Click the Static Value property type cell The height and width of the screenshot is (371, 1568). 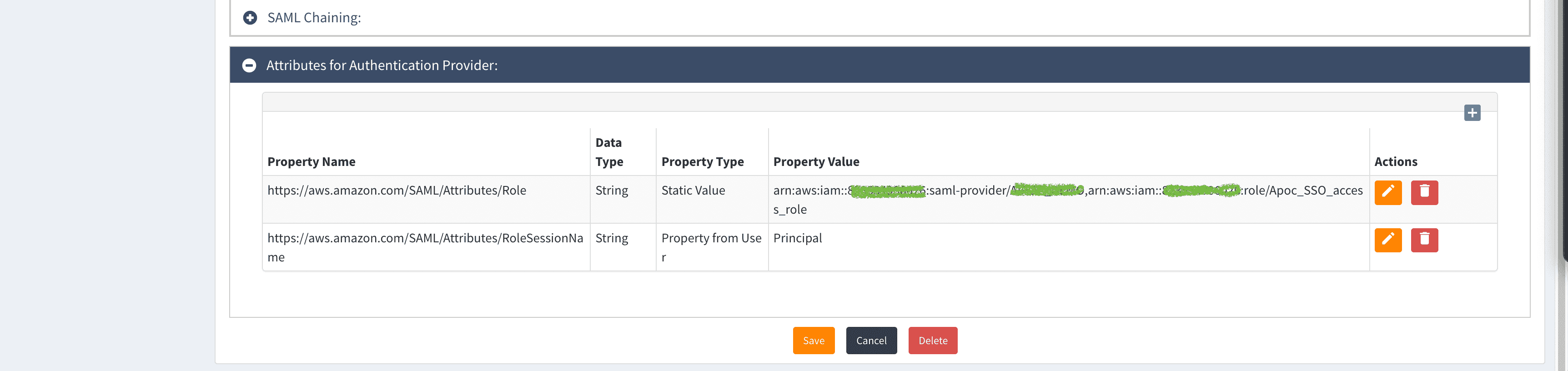click(x=693, y=191)
